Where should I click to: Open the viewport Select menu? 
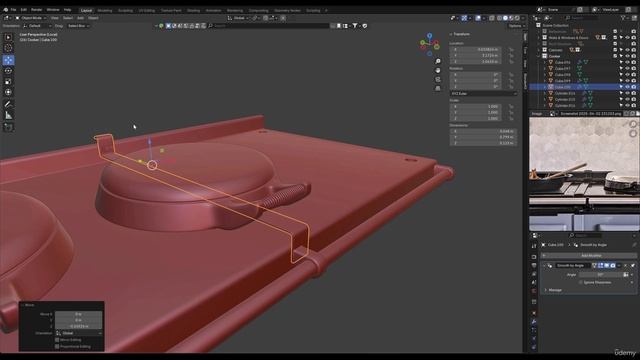[x=68, y=18]
